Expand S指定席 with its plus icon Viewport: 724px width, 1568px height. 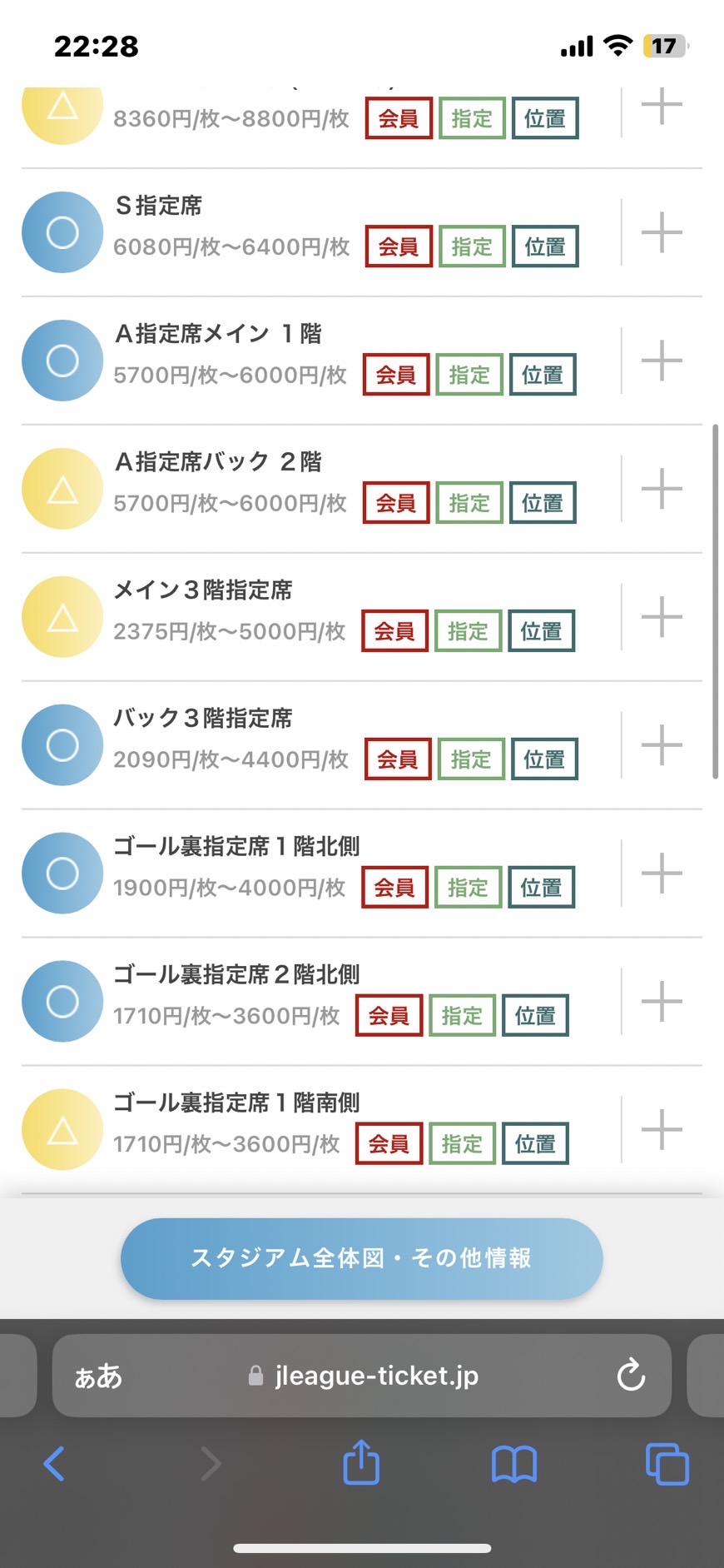tap(662, 232)
